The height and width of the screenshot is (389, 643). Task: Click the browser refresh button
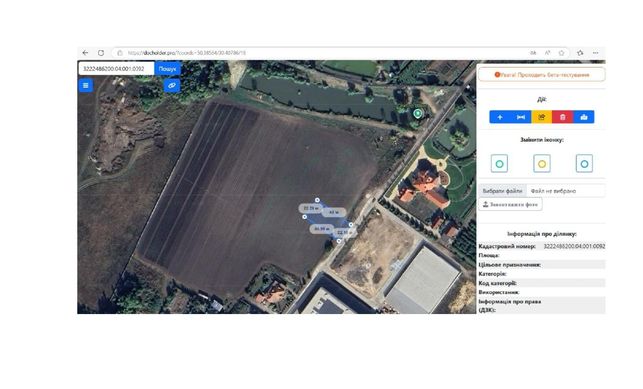click(x=101, y=53)
